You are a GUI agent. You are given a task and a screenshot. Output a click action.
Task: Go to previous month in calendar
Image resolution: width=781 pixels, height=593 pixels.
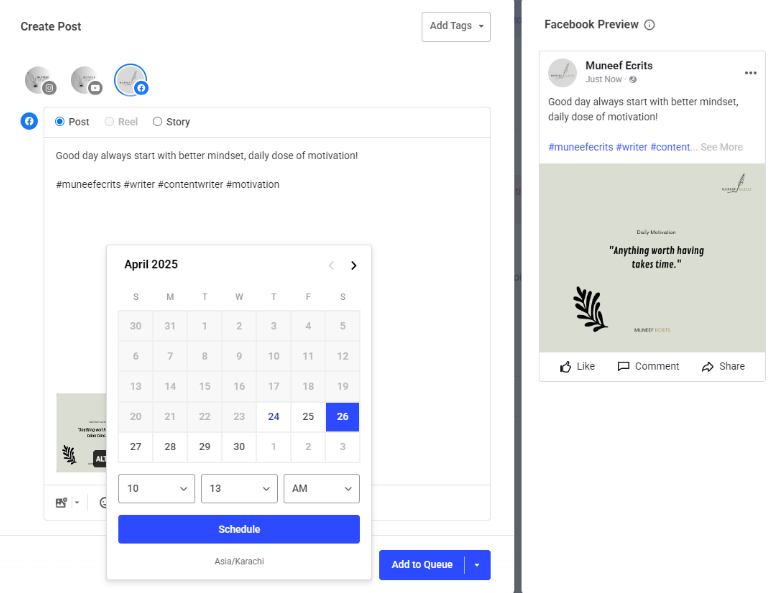(x=331, y=265)
